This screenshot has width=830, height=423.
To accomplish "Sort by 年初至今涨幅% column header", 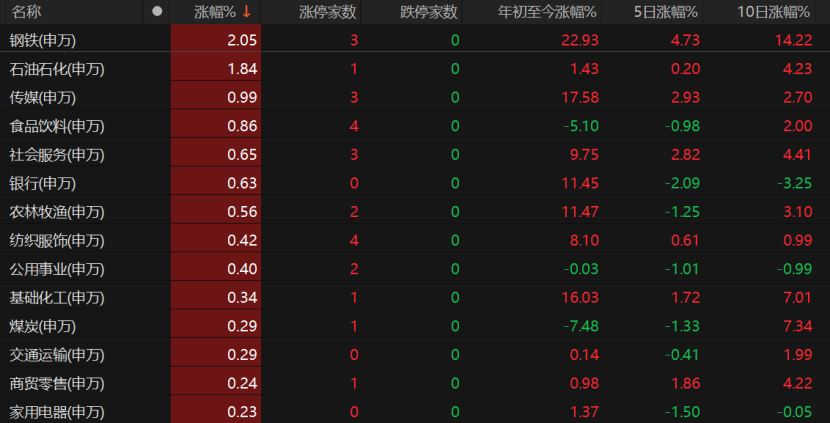I will point(547,12).
